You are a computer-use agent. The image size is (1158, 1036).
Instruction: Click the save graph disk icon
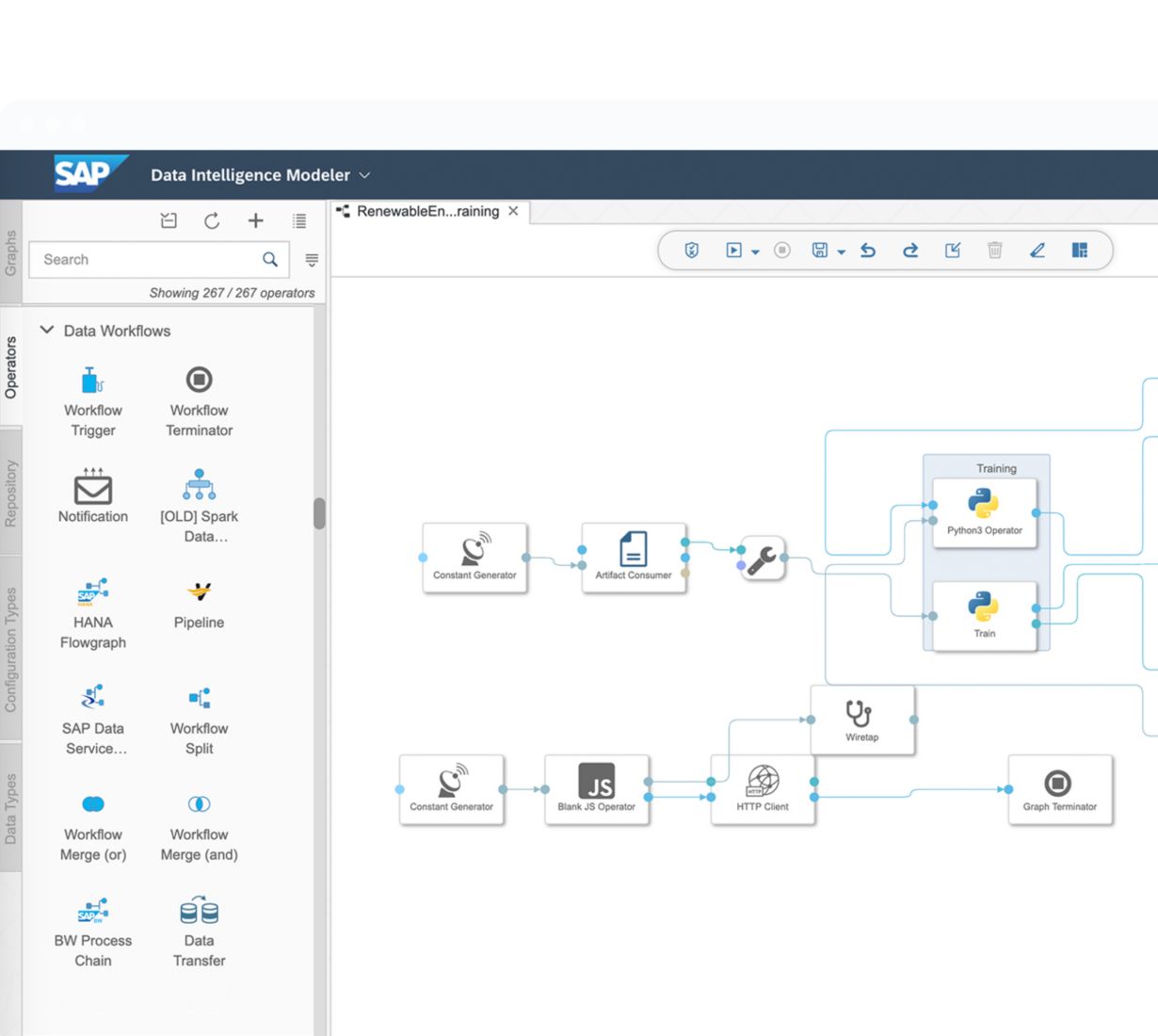[x=820, y=251]
